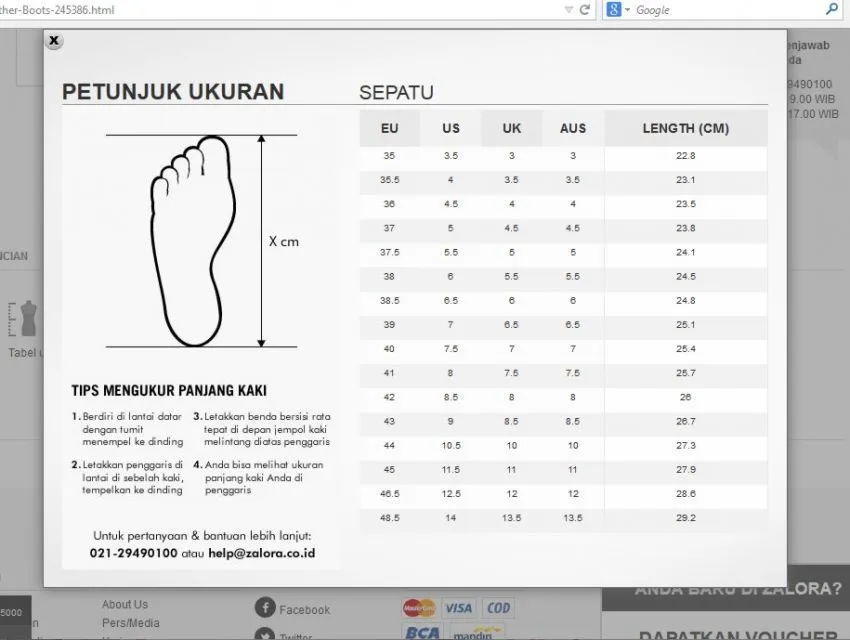The image size is (850, 640).
Task: Open the Pers/Media footer link
Action: click(131, 623)
